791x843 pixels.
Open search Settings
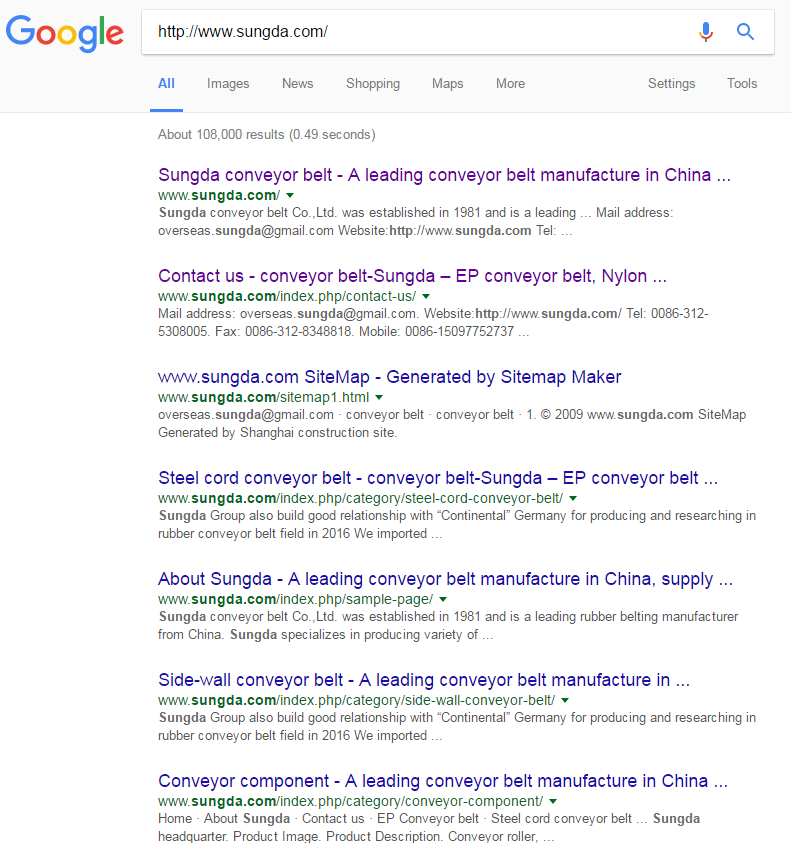click(671, 84)
